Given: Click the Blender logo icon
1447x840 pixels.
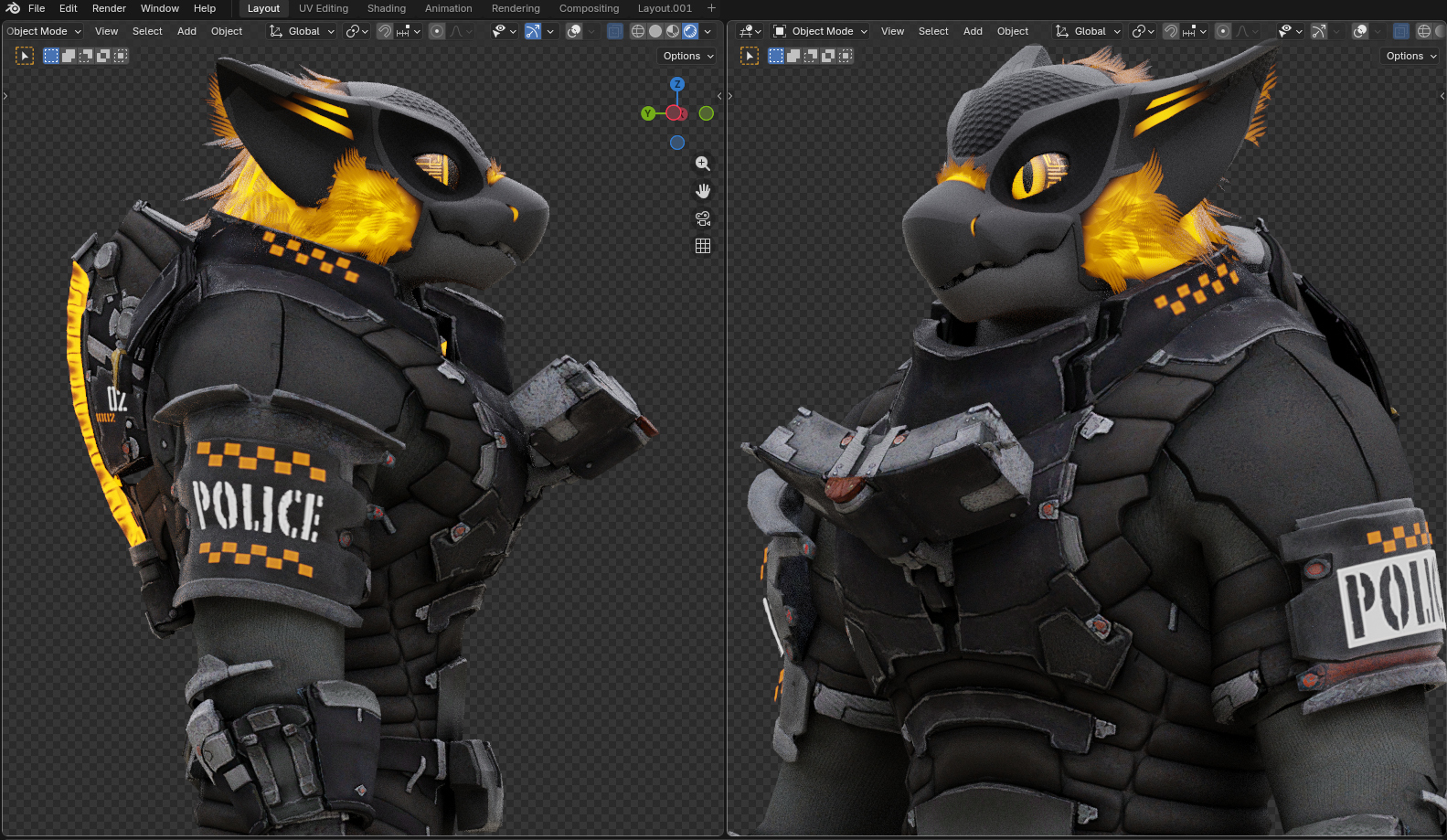Looking at the screenshot, I should click(x=13, y=8).
